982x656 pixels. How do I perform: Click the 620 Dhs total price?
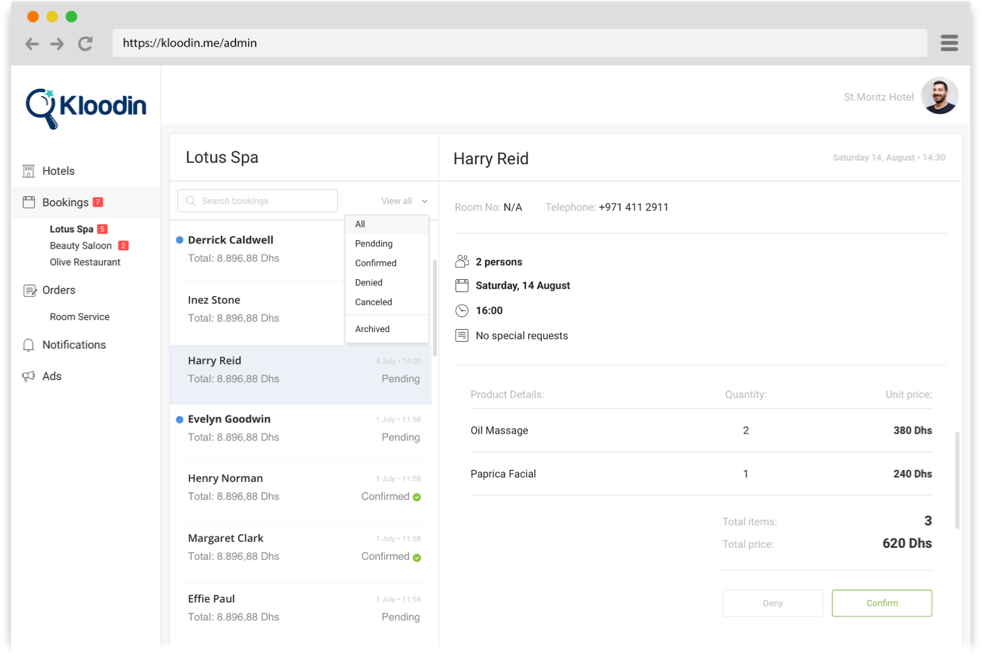pos(907,543)
